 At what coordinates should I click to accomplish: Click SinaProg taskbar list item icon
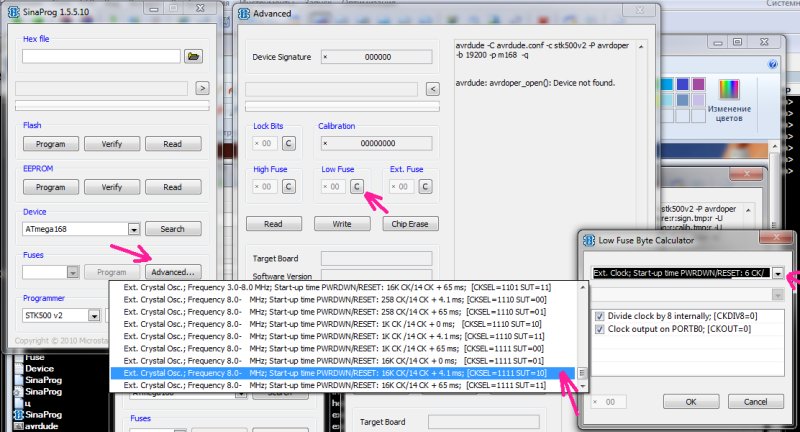[19, 414]
